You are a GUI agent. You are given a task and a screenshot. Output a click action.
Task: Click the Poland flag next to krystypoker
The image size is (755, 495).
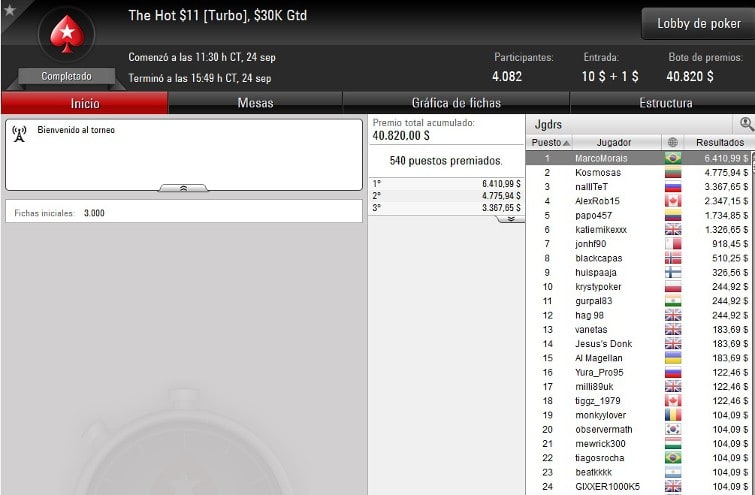pos(673,287)
